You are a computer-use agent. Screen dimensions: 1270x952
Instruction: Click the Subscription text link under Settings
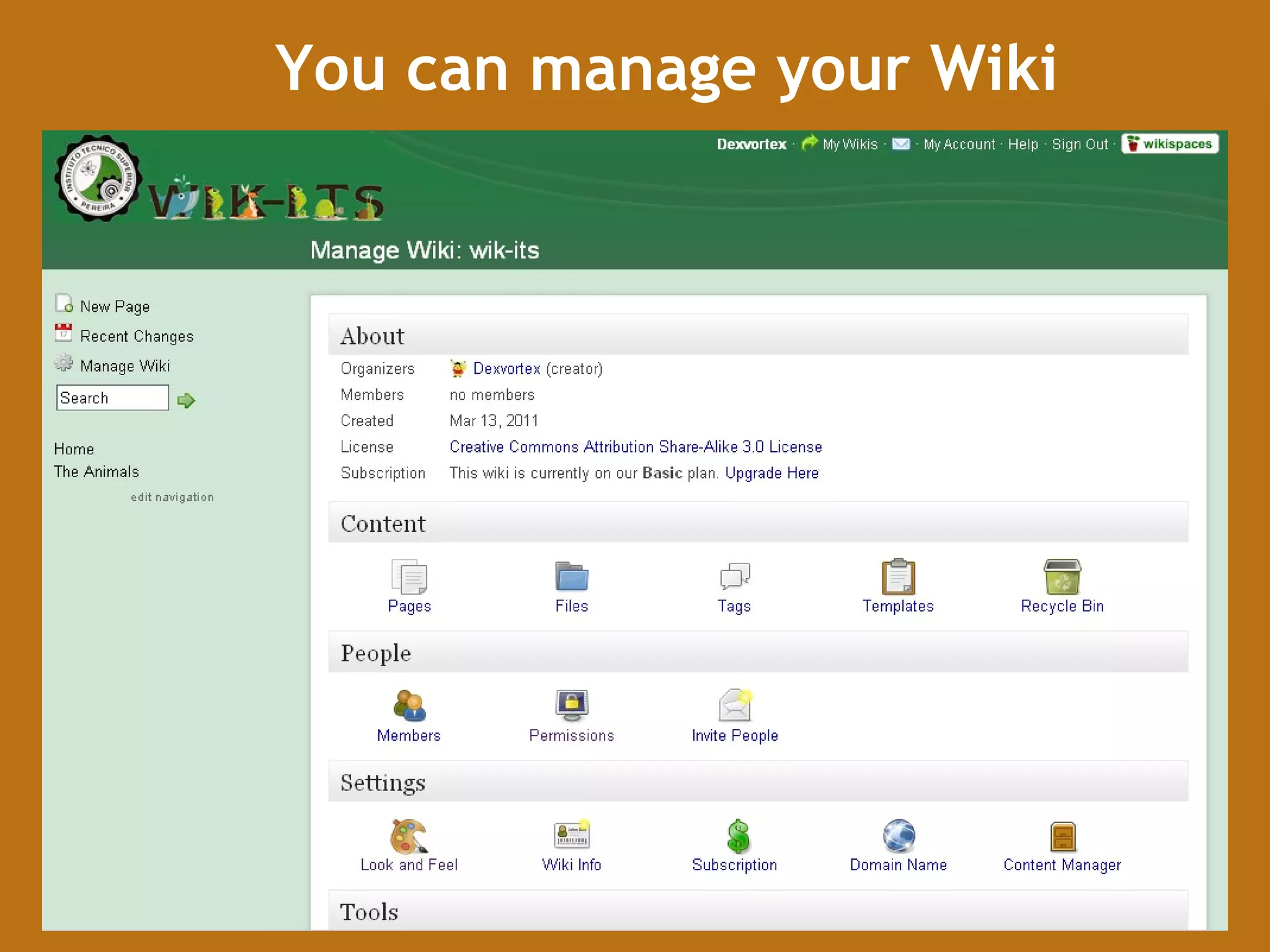pos(734,865)
